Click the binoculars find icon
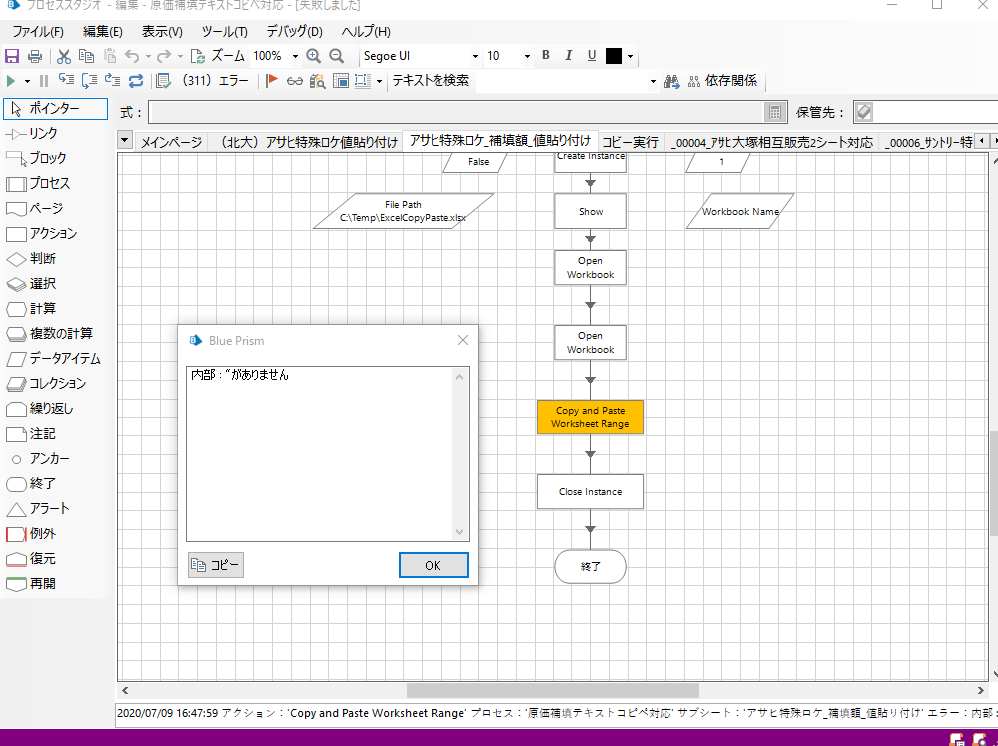The height and width of the screenshot is (746, 998). pos(671,81)
